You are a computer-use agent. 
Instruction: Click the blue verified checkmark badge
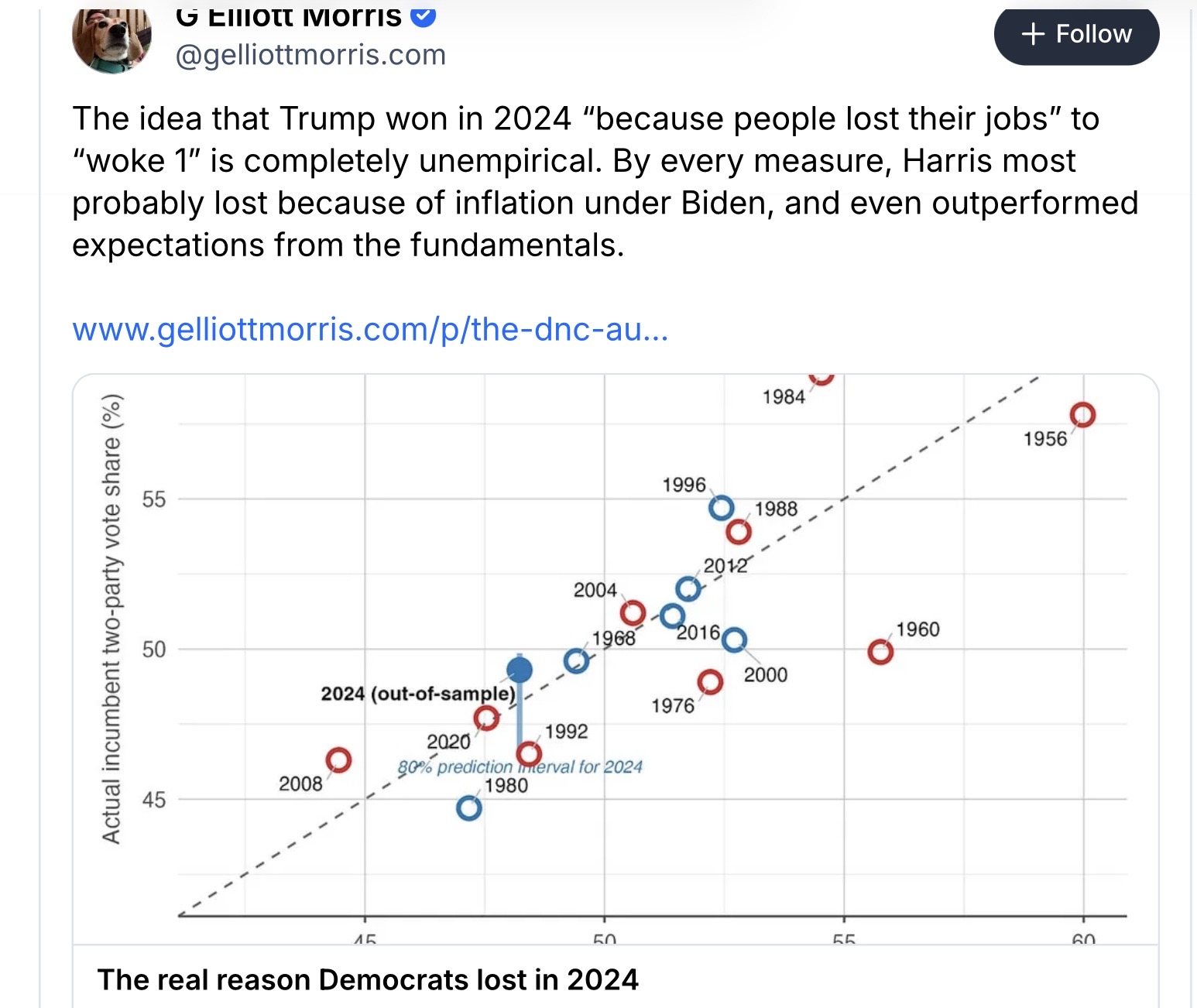click(x=423, y=15)
